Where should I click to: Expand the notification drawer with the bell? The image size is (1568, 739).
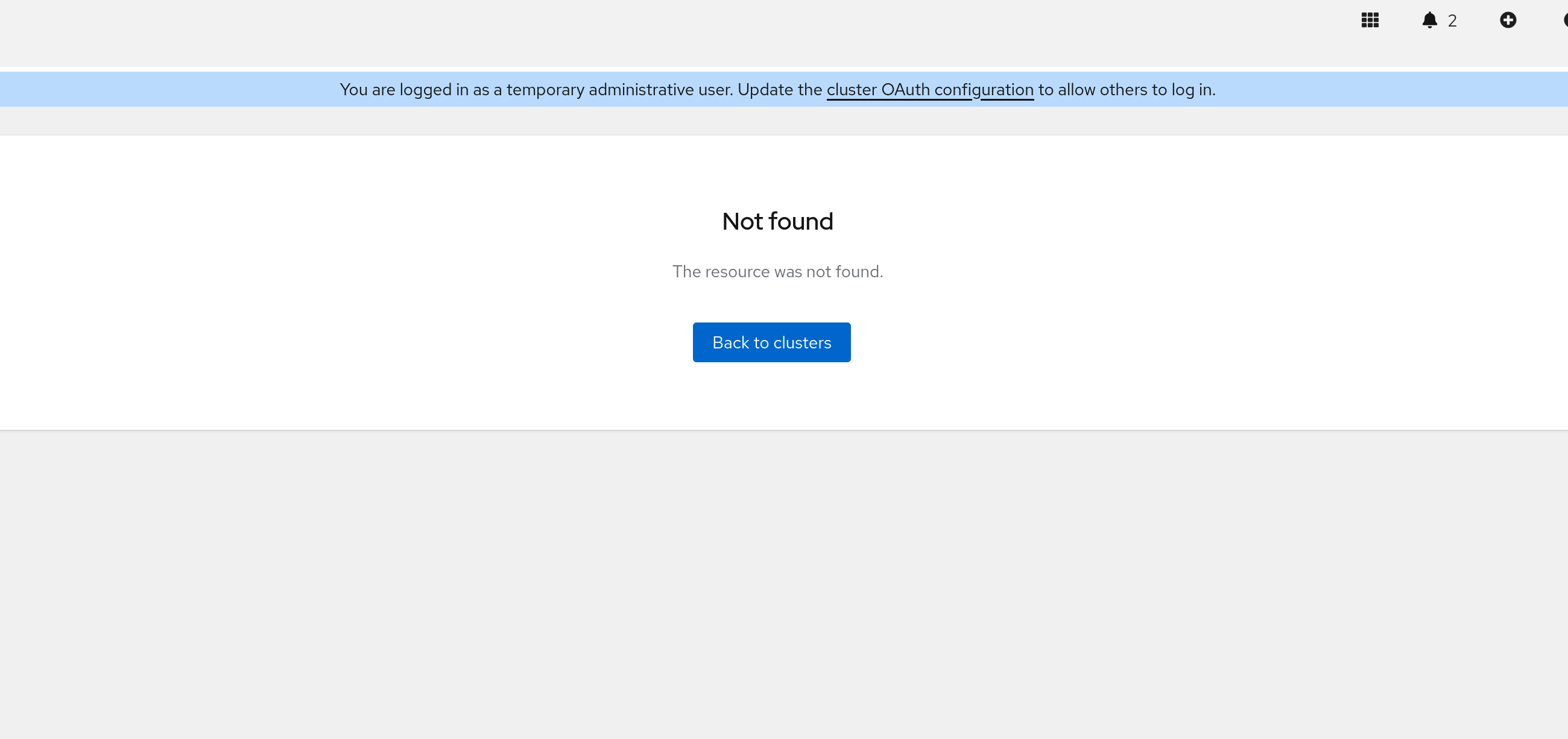click(x=1429, y=20)
